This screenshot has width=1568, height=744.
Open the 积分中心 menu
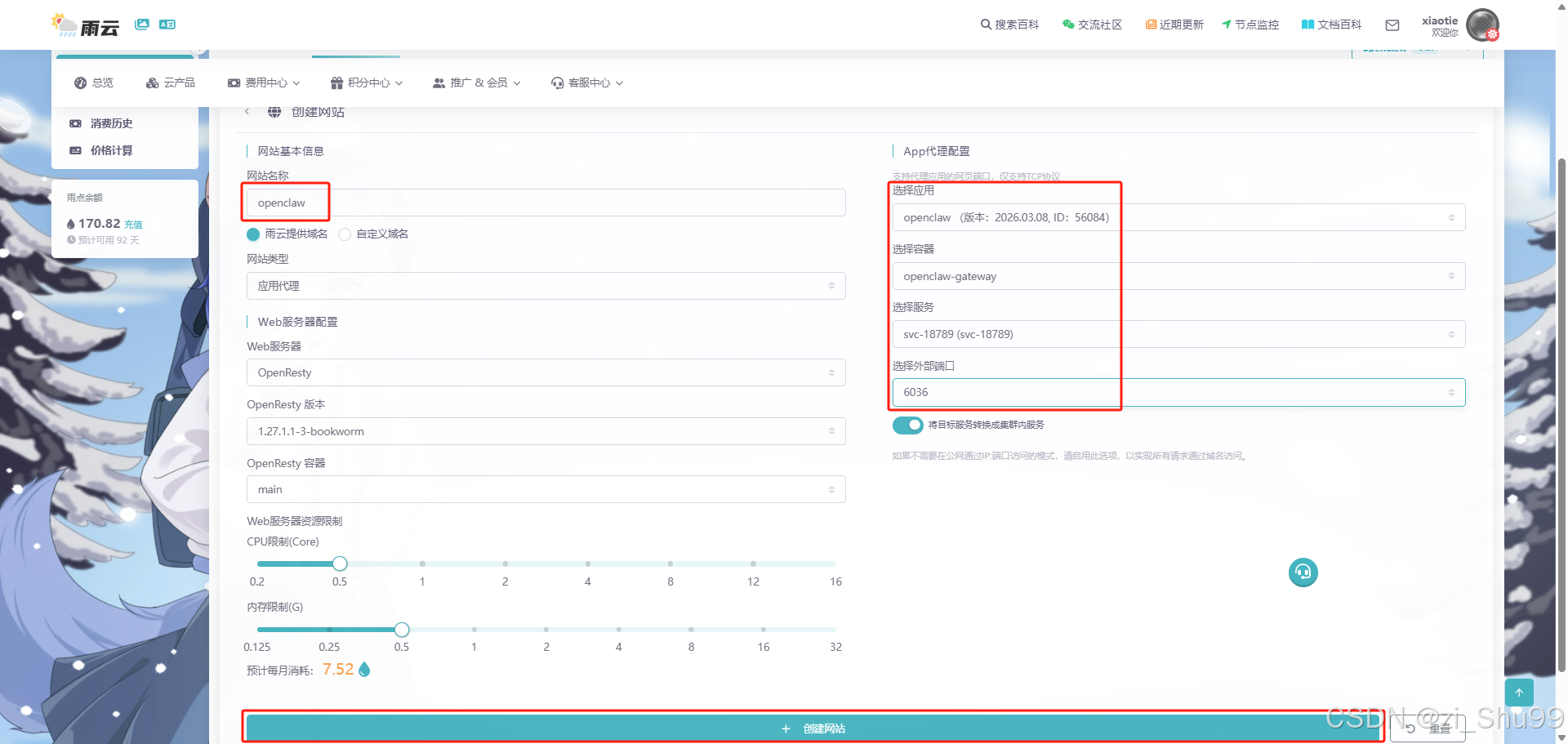pos(367,82)
